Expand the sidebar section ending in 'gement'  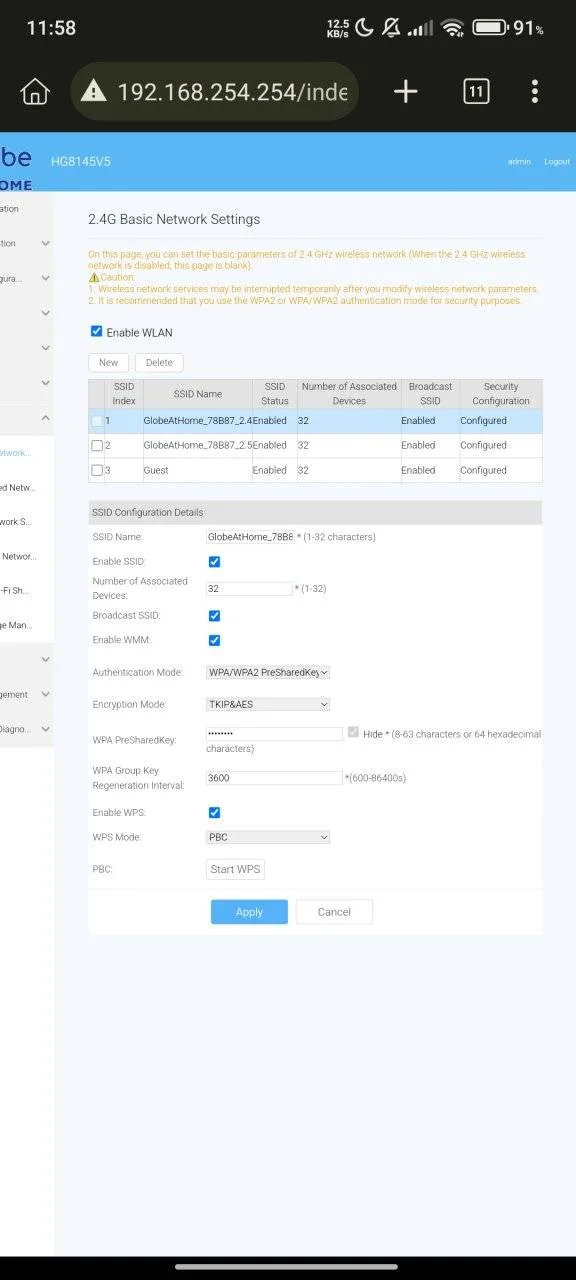(45, 694)
